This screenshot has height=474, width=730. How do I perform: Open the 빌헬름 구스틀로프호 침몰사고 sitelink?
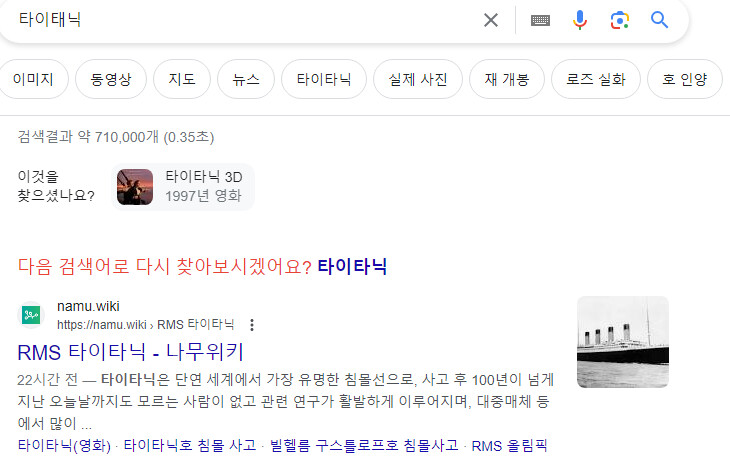[x=364, y=446]
